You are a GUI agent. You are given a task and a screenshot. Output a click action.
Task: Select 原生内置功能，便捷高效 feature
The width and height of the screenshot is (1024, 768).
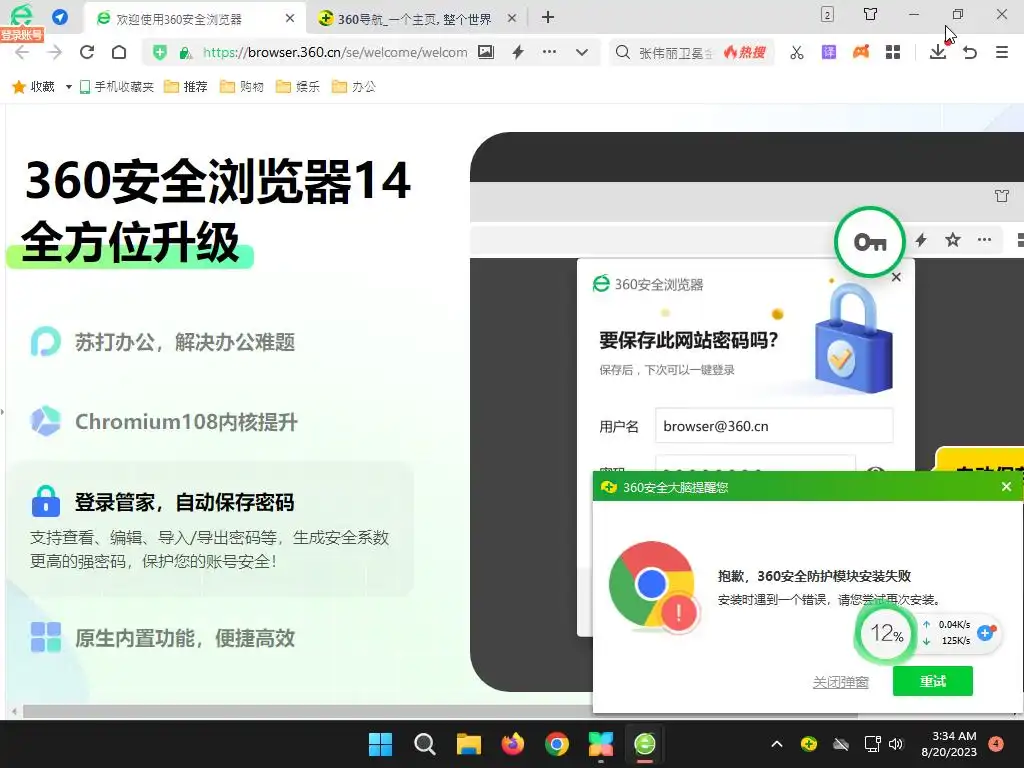[x=163, y=638]
